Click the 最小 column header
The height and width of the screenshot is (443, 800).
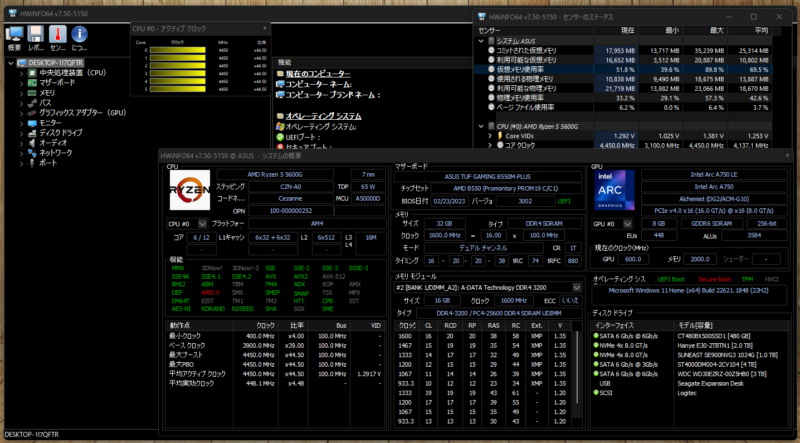point(660,31)
